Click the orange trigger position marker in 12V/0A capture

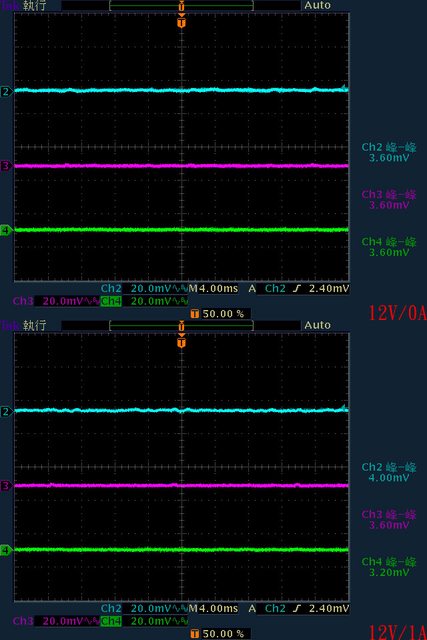182,21
